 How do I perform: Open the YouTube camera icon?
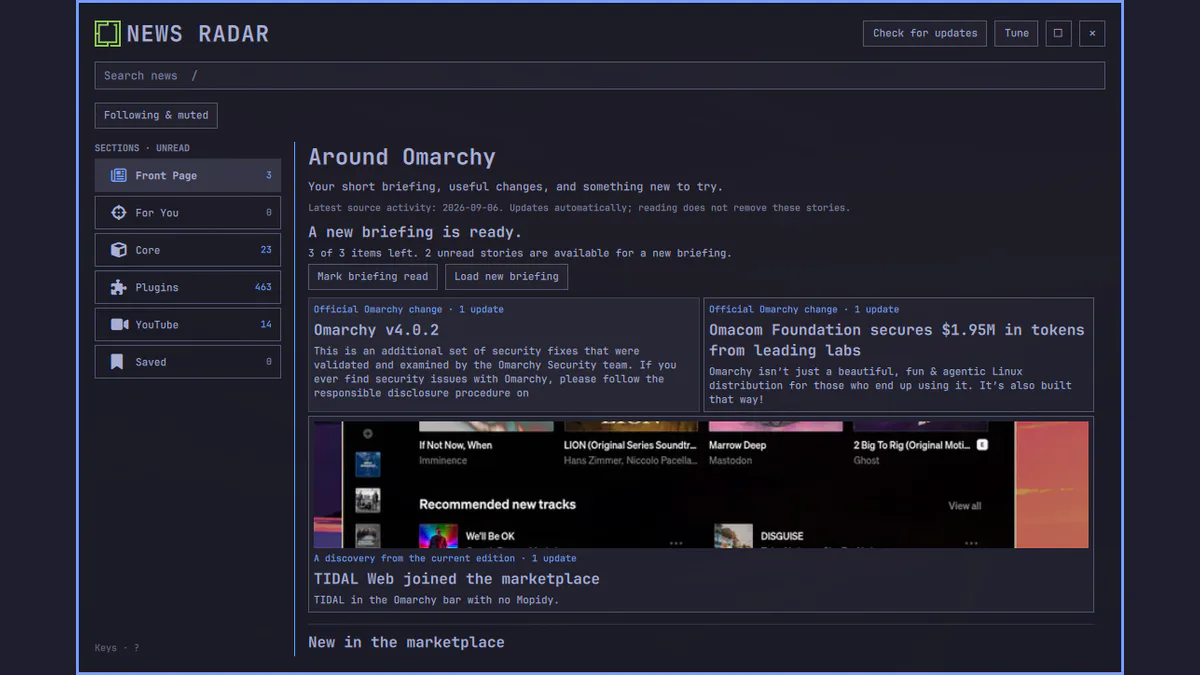[119, 325]
